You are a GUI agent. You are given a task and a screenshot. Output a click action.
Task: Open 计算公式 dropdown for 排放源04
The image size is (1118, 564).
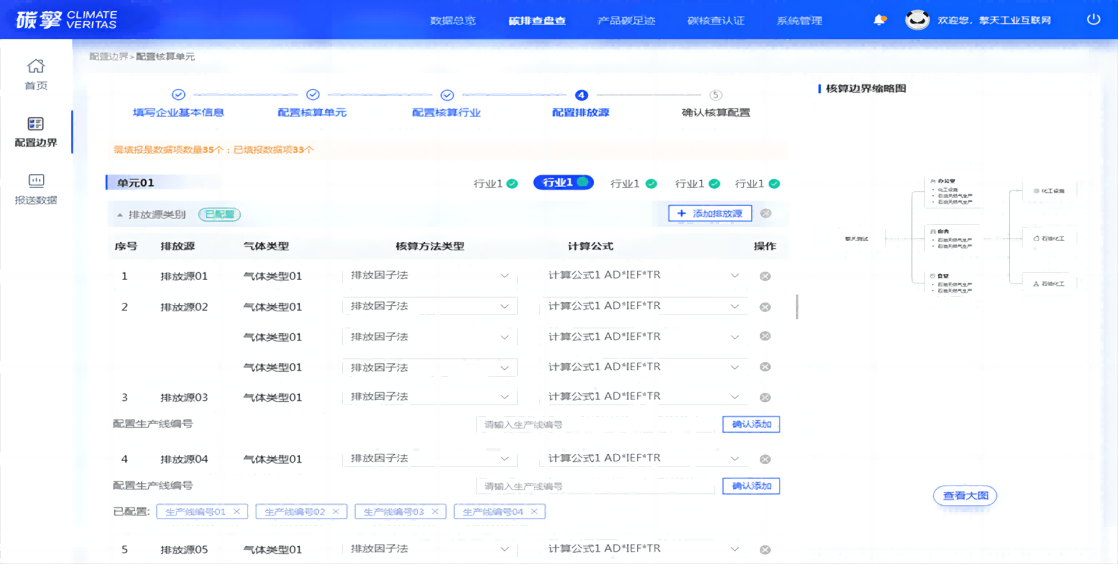(x=644, y=458)
